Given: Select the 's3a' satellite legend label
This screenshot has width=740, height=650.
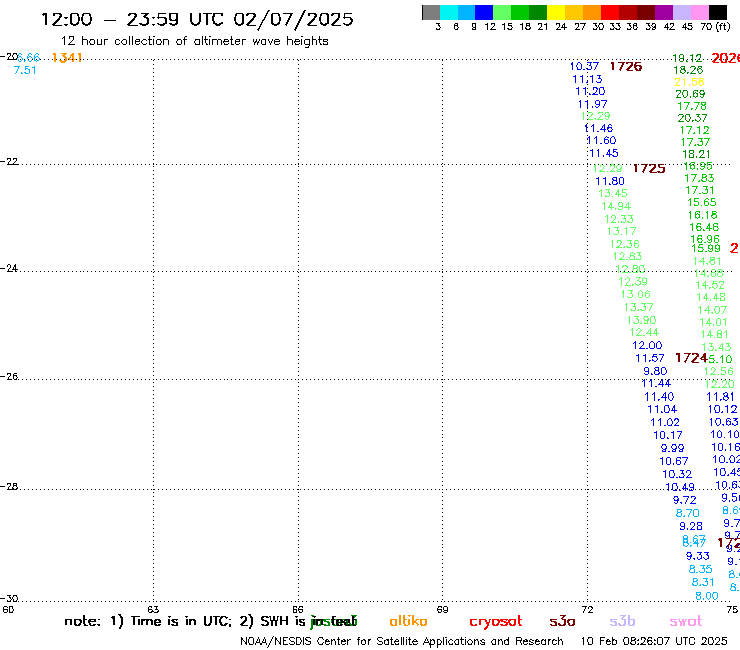Looking at the screenshot, I should (562, 622).
